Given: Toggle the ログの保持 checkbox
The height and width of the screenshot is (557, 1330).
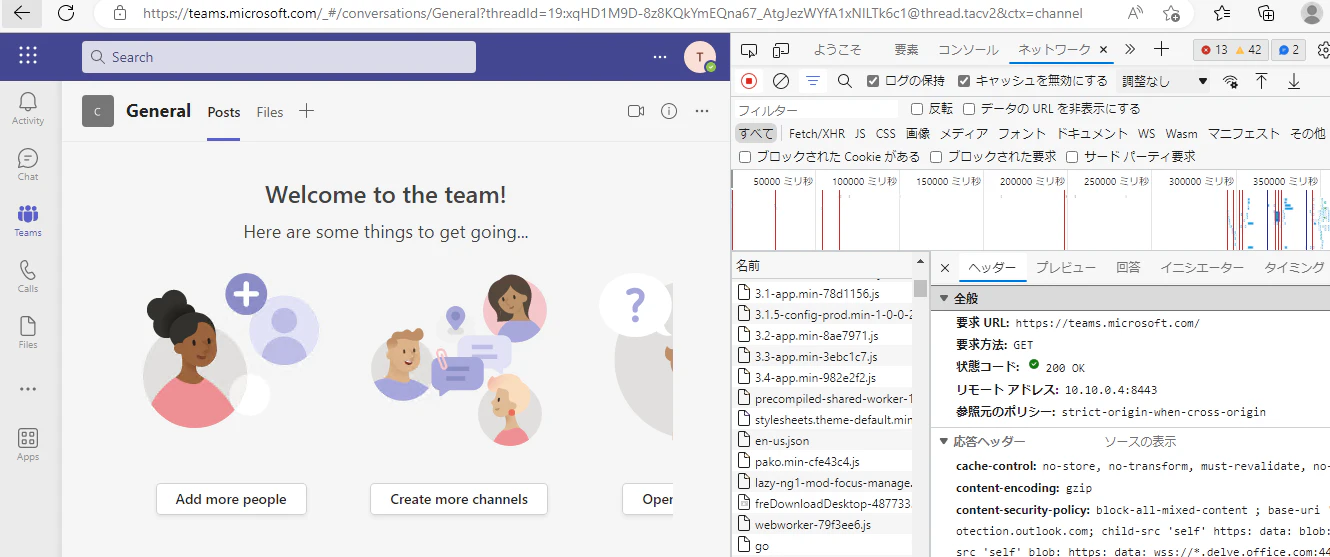Looking at the screenshot, I should 873,81.
